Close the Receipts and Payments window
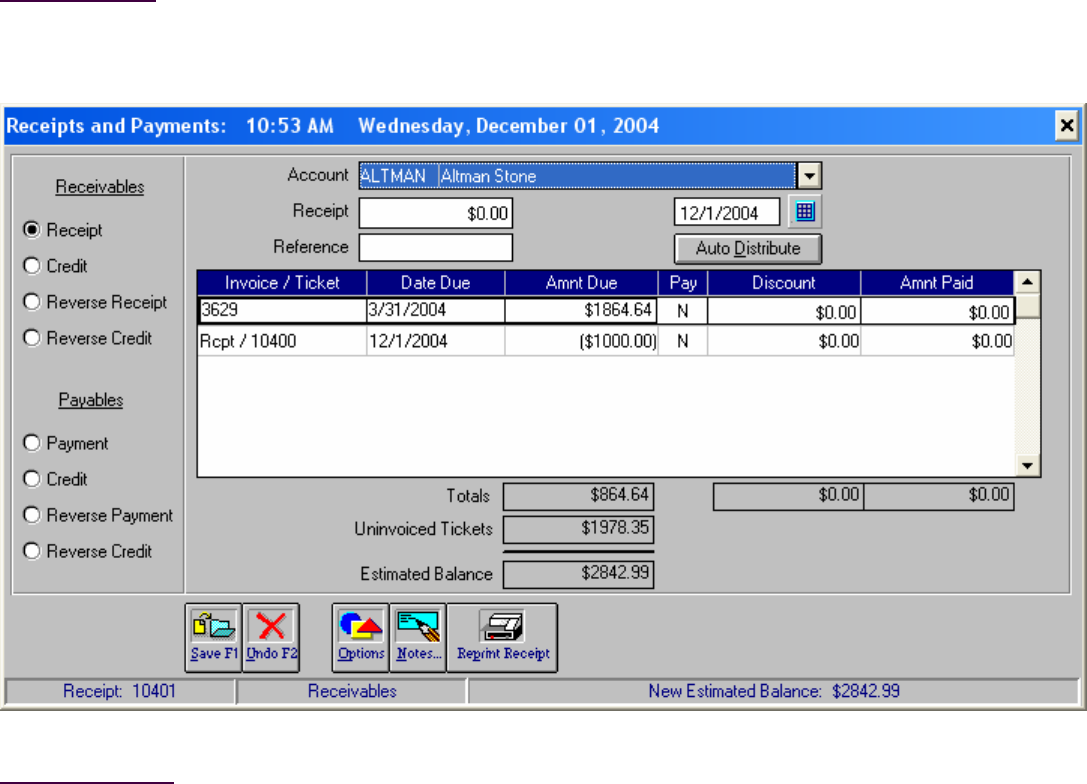The image size is (1087, 784). [1067, 126]
